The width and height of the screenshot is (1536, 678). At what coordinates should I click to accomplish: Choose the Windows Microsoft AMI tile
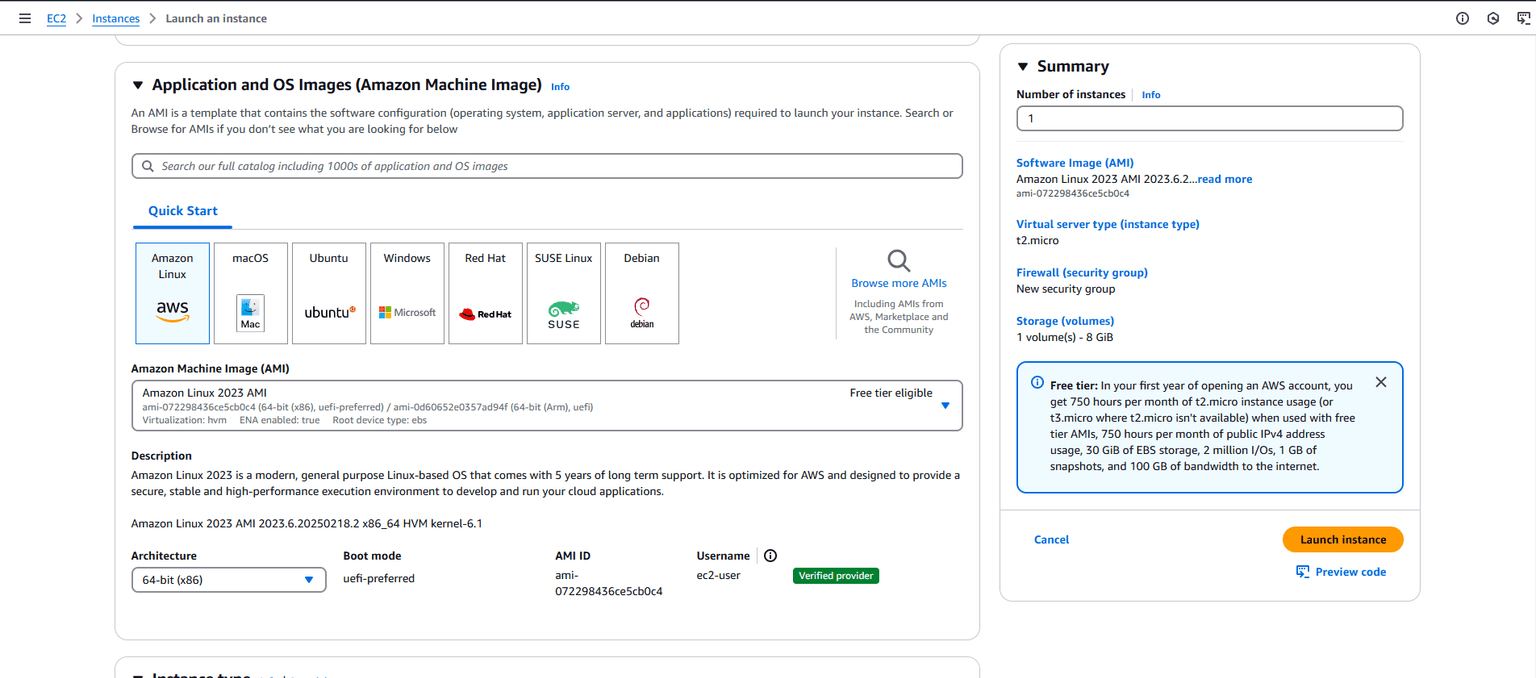click(407, 293)
